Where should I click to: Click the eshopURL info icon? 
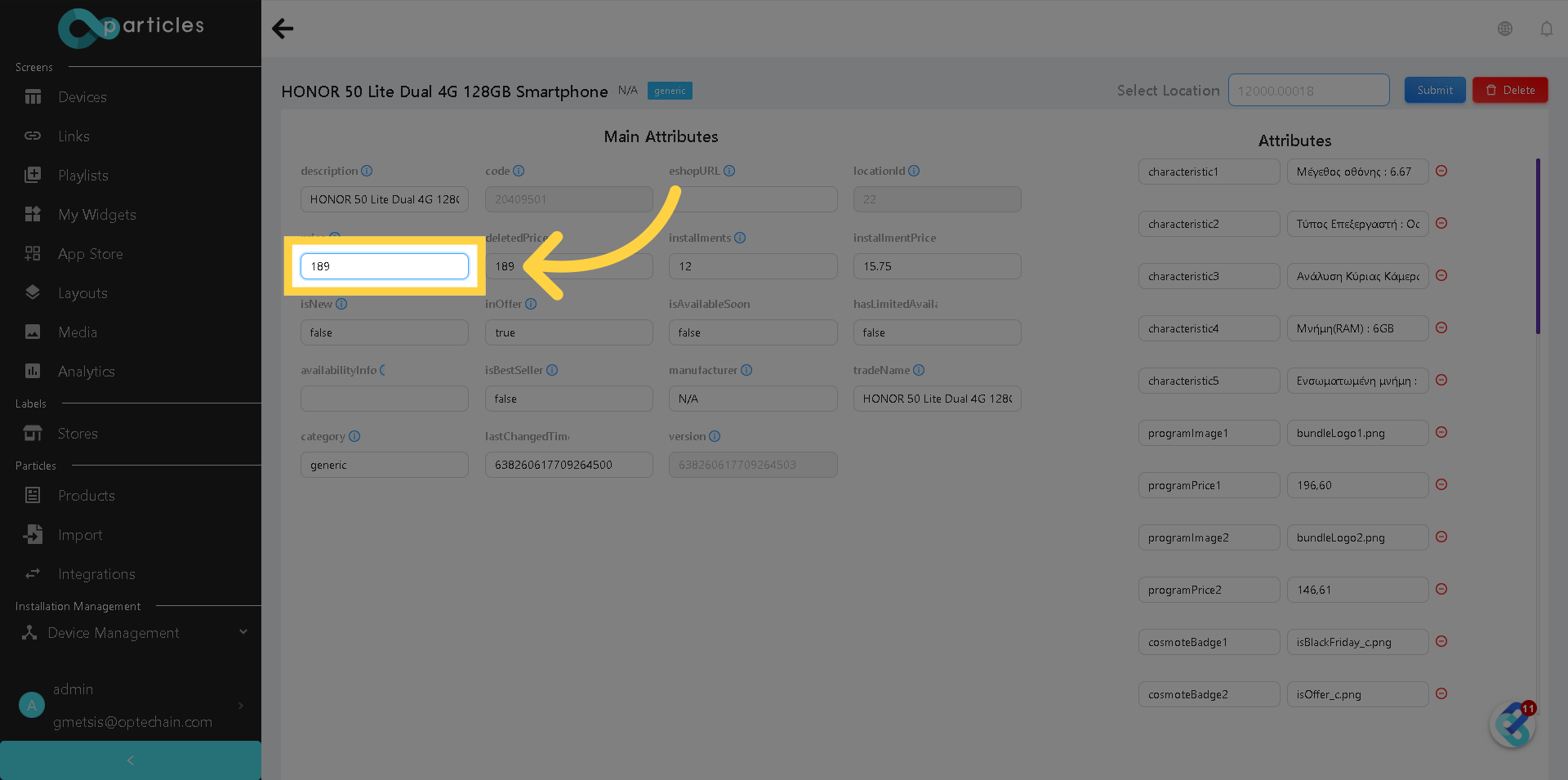[x=729, y=171]
